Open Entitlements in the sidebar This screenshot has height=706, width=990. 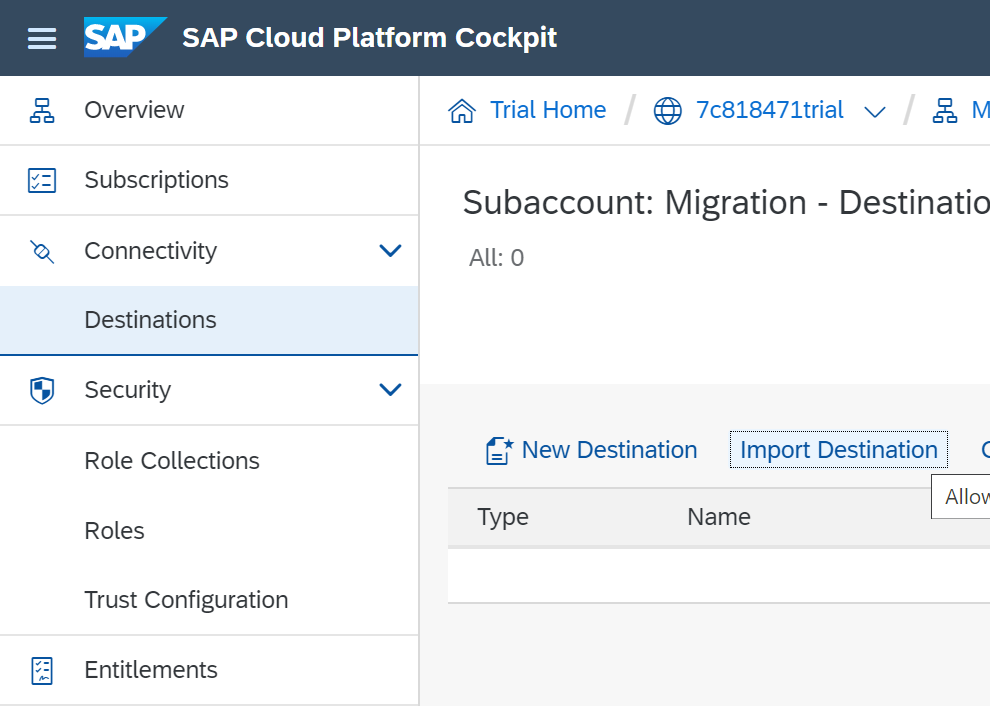(x=209, y=670)
